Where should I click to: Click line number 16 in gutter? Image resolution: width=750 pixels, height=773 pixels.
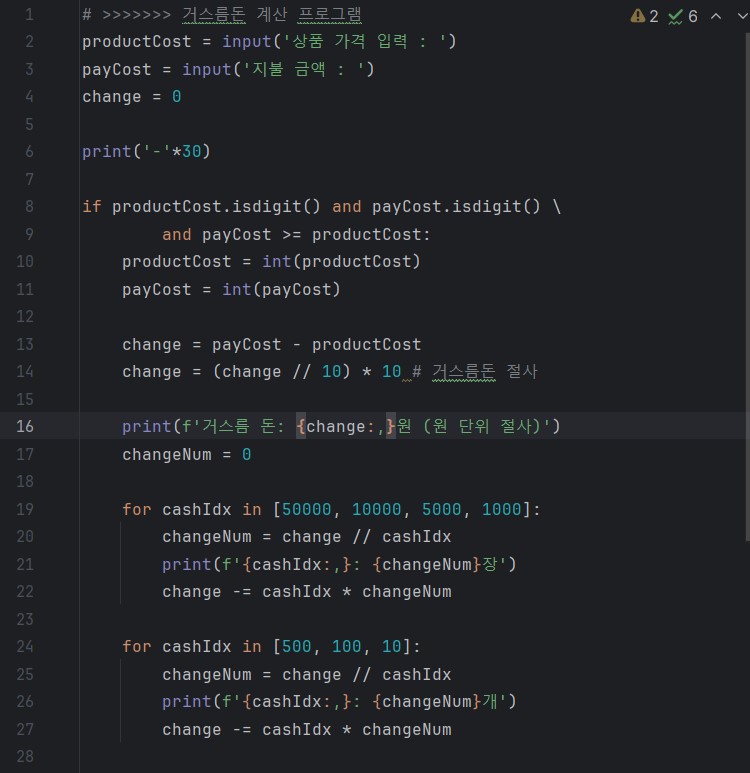(25, 426)
